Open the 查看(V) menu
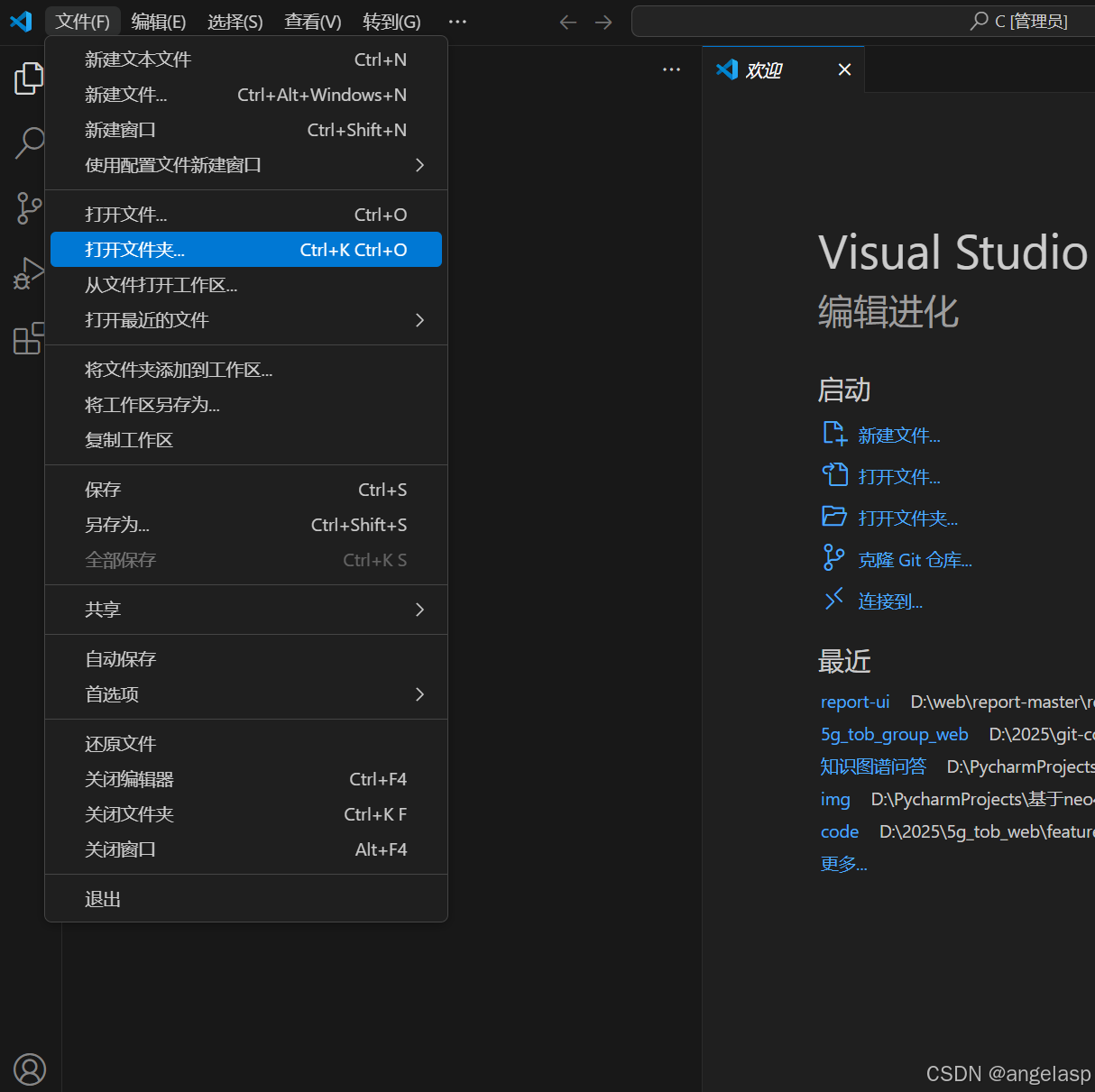The width and height of the screenshot is (1095, 1092). tap(313, 22)
